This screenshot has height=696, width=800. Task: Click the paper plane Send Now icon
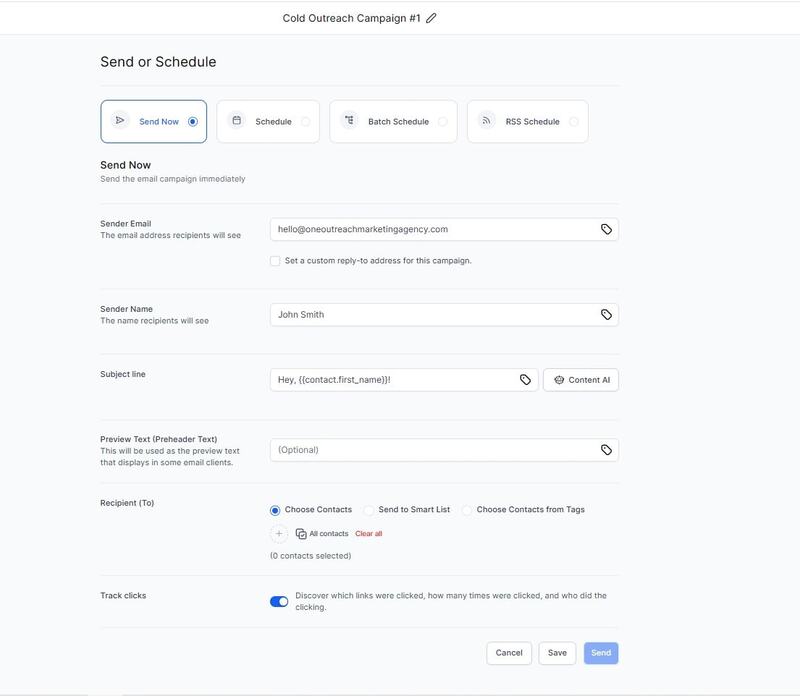120,121
